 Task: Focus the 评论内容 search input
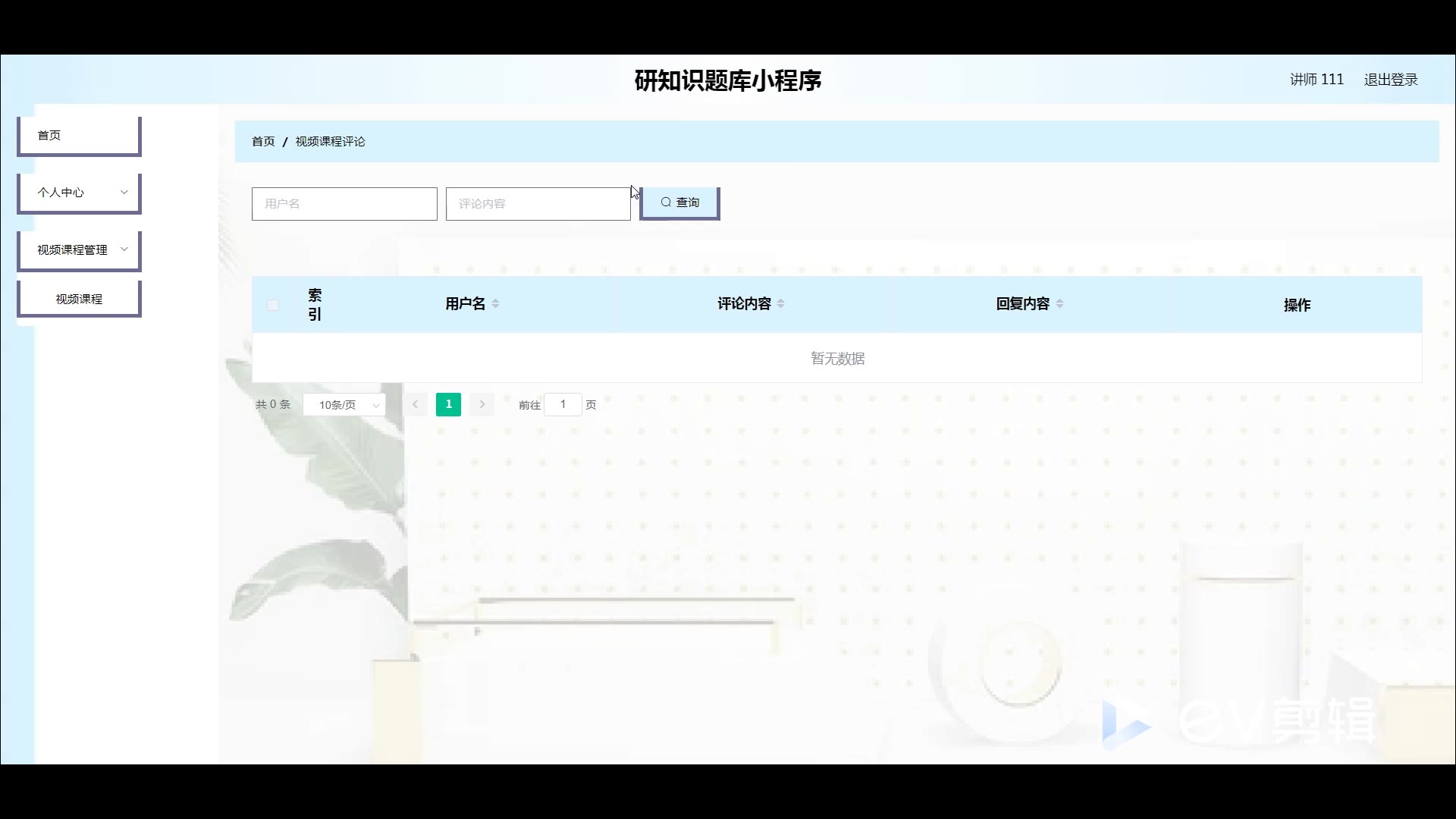coord(538,204)
